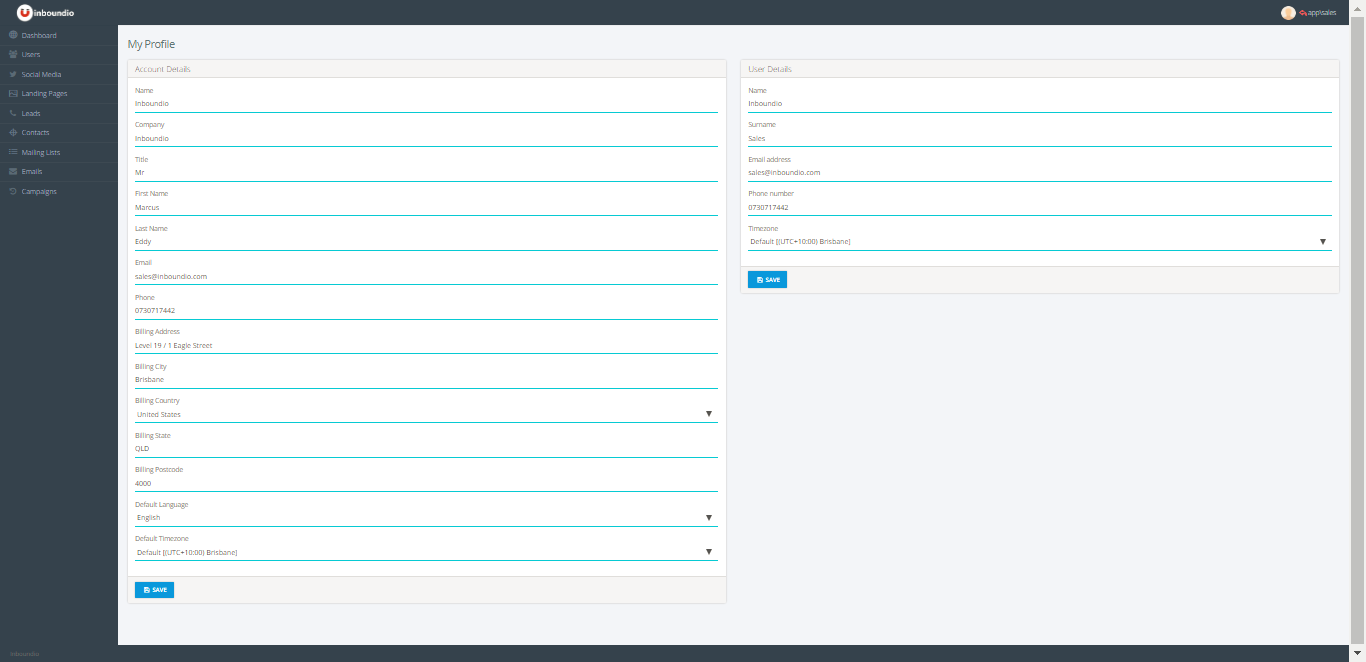Click the Emails envelope icon

click(x=13, y=171)
